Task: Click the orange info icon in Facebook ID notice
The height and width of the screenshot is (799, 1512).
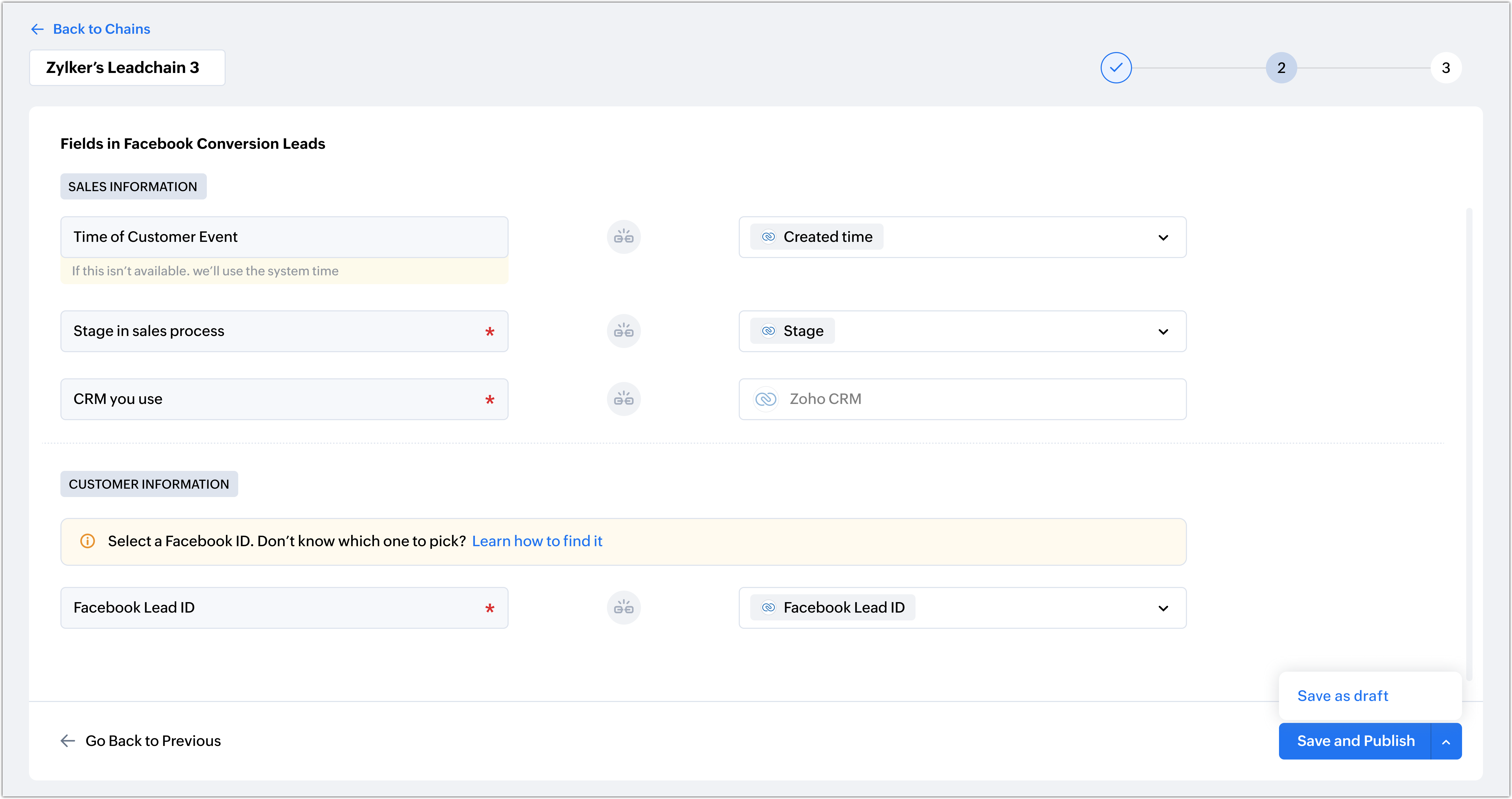Action: click(87, 541)
